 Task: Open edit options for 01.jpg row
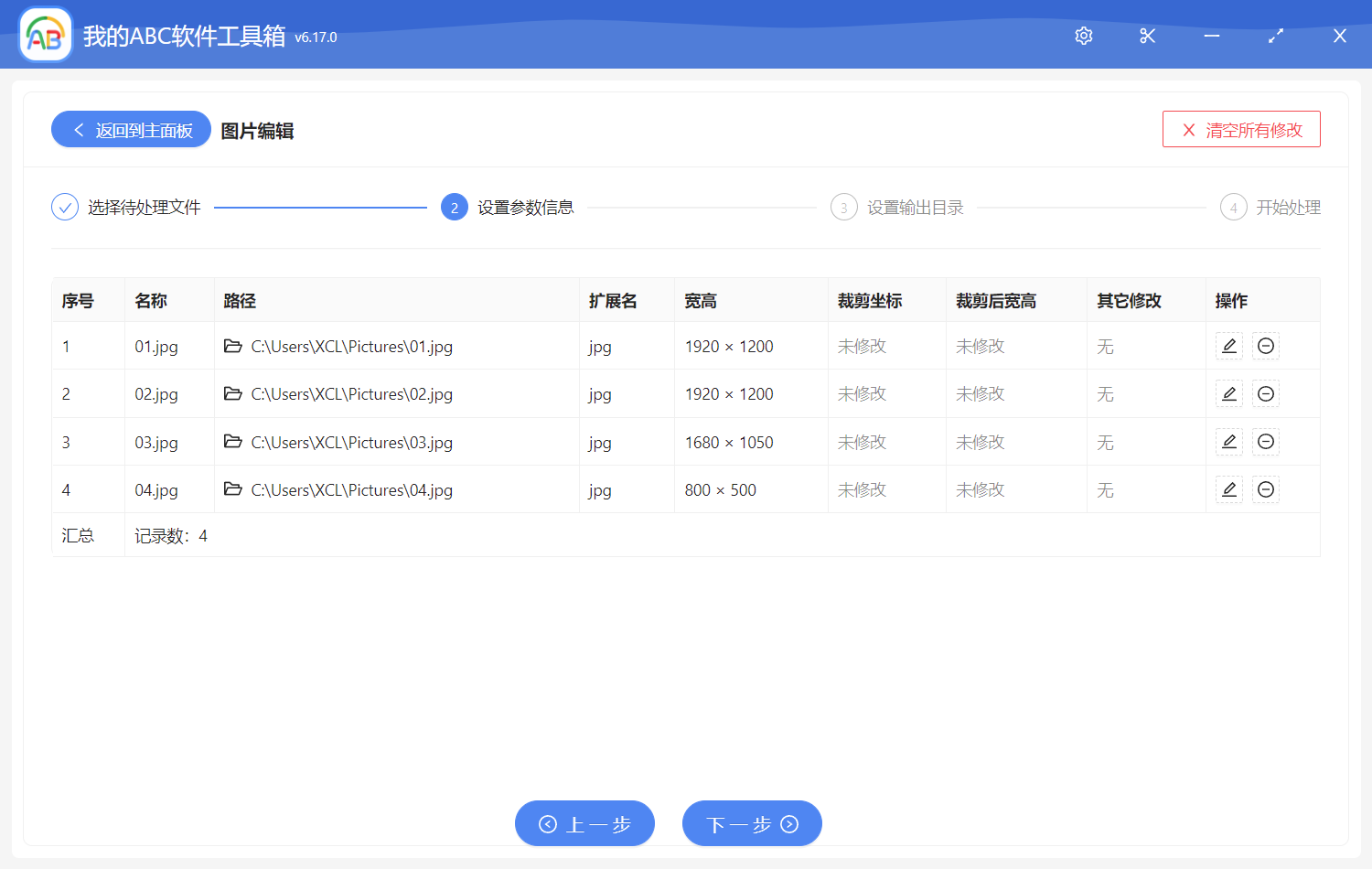click(x=1228, y=346)
